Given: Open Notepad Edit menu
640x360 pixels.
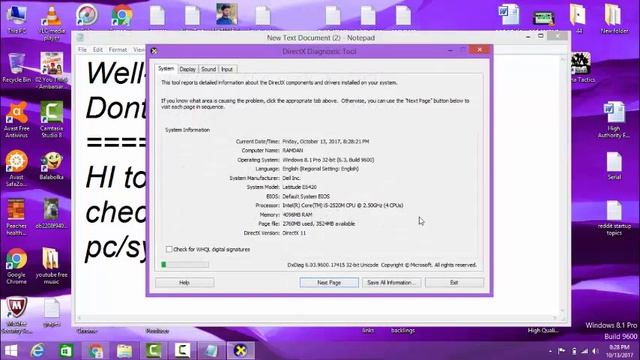Looking at the screenshot, I should click(x=98, y=49).
